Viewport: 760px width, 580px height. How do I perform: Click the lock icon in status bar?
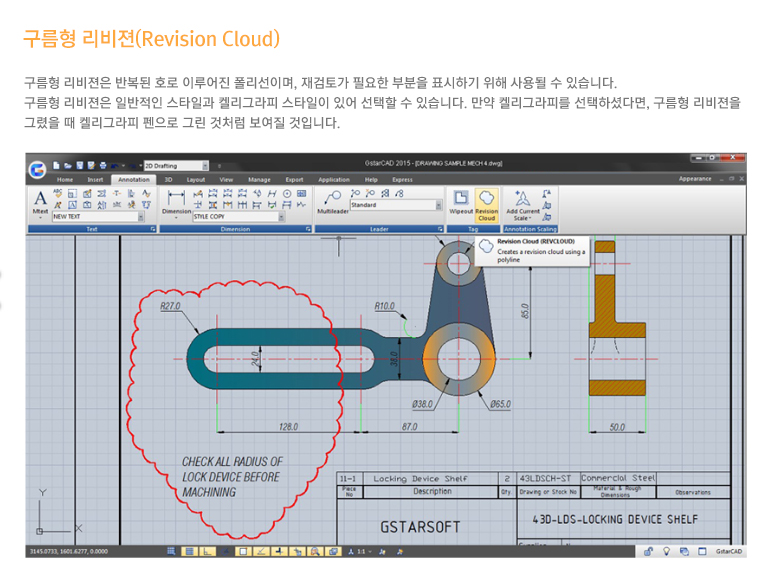coord(648,551)
